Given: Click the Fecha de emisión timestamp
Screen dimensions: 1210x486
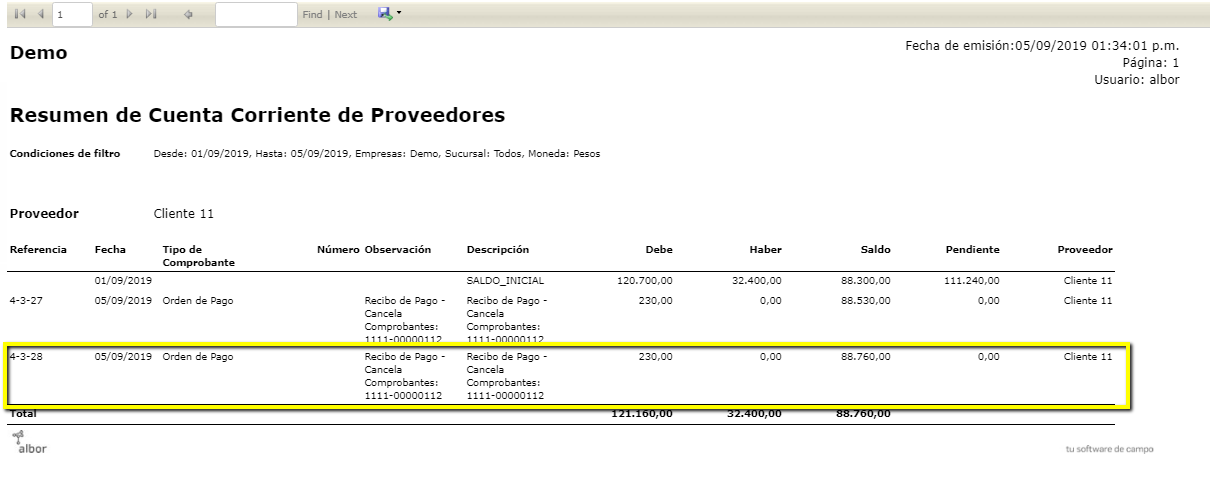Looking at the screenshot, I should pos(1042,45).
